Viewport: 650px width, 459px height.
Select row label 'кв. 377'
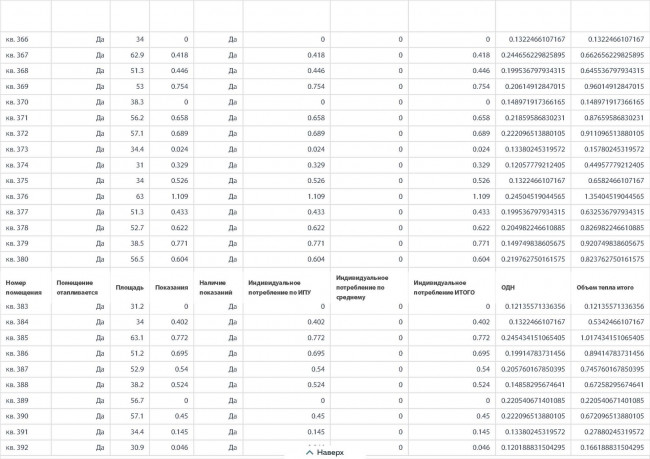17,212
